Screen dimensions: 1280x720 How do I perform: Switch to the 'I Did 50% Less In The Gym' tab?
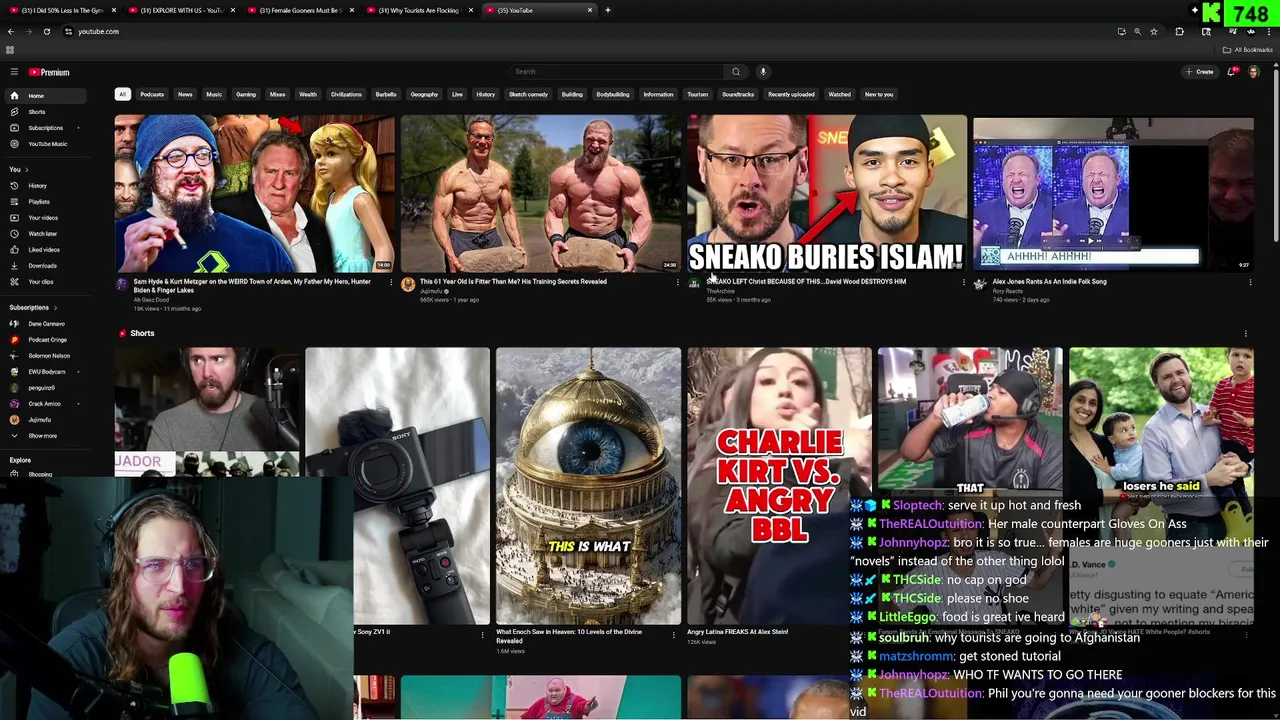click(62, 10)
